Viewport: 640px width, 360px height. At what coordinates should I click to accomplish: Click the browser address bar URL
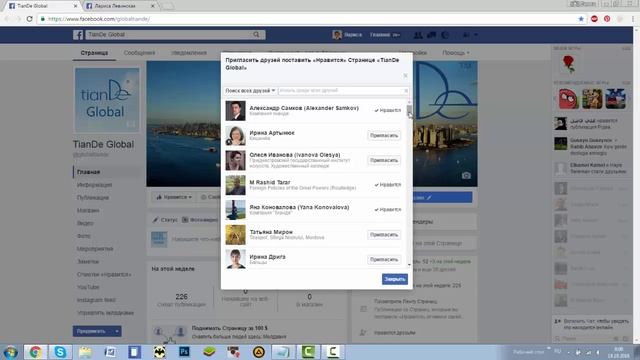99,19
